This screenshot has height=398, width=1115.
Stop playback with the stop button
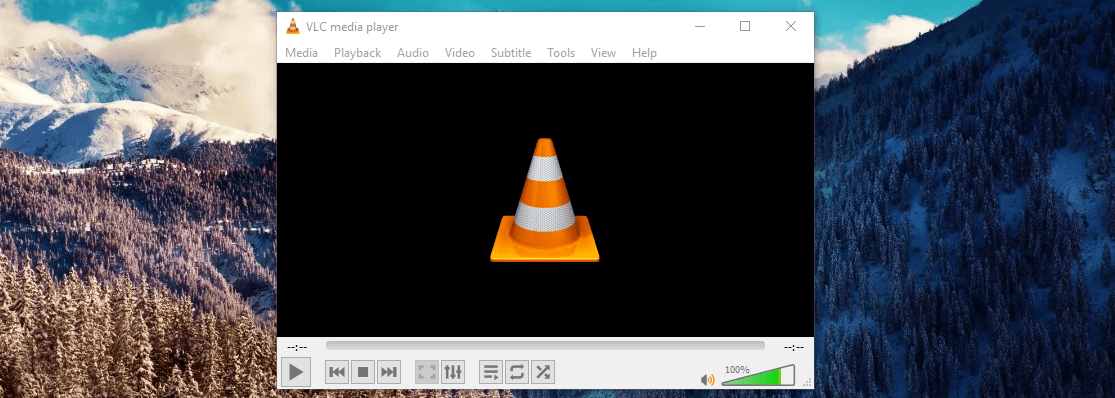363,372
